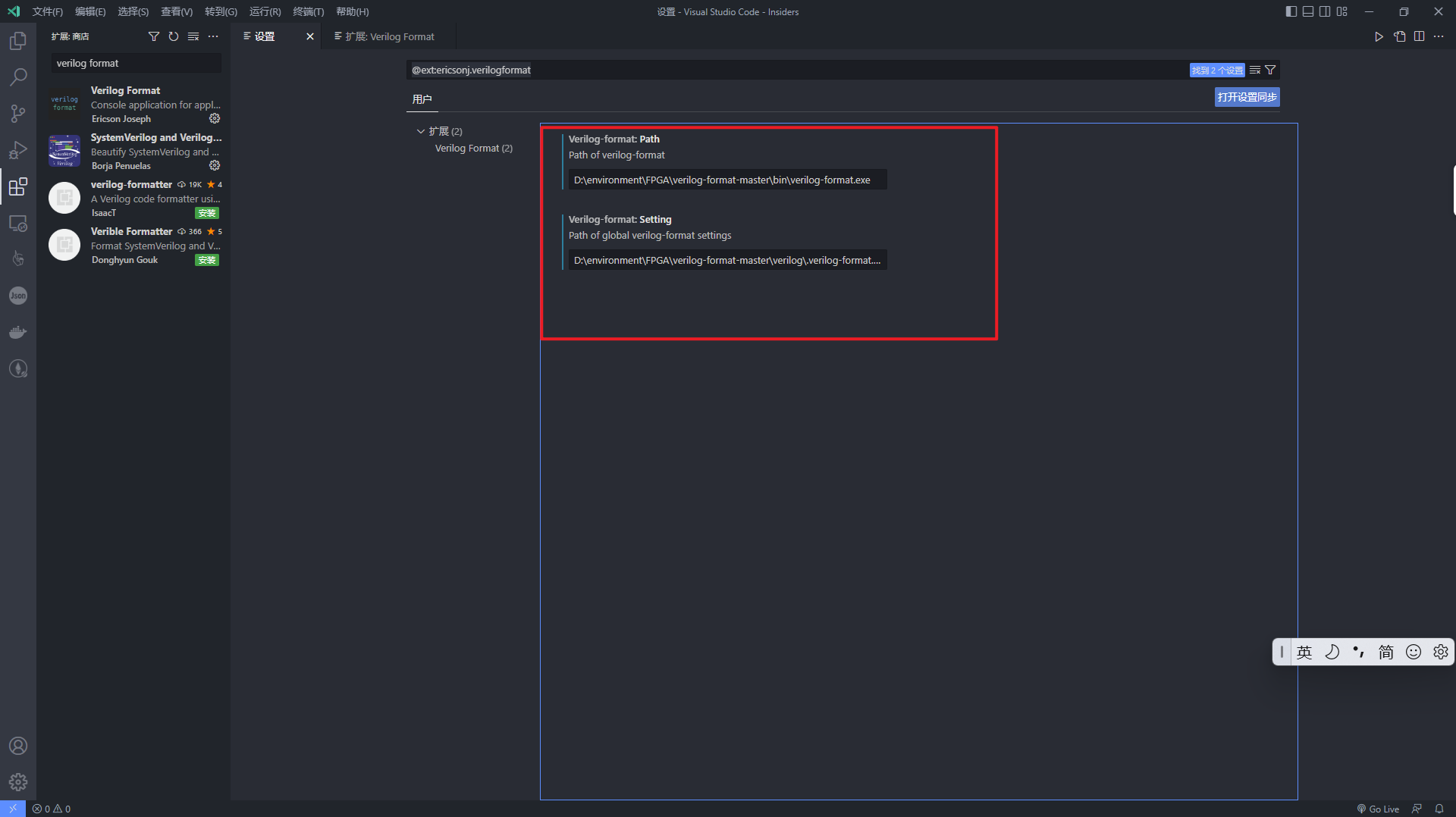Open More Actions menu in Extensions panel
The width and height of the screenshot is (1456, 817).
[x=213, y=36]
